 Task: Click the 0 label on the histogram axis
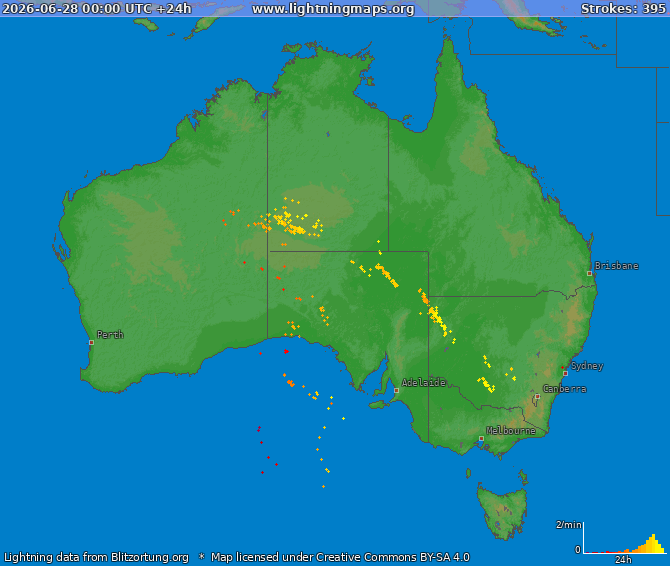(578, 550)
